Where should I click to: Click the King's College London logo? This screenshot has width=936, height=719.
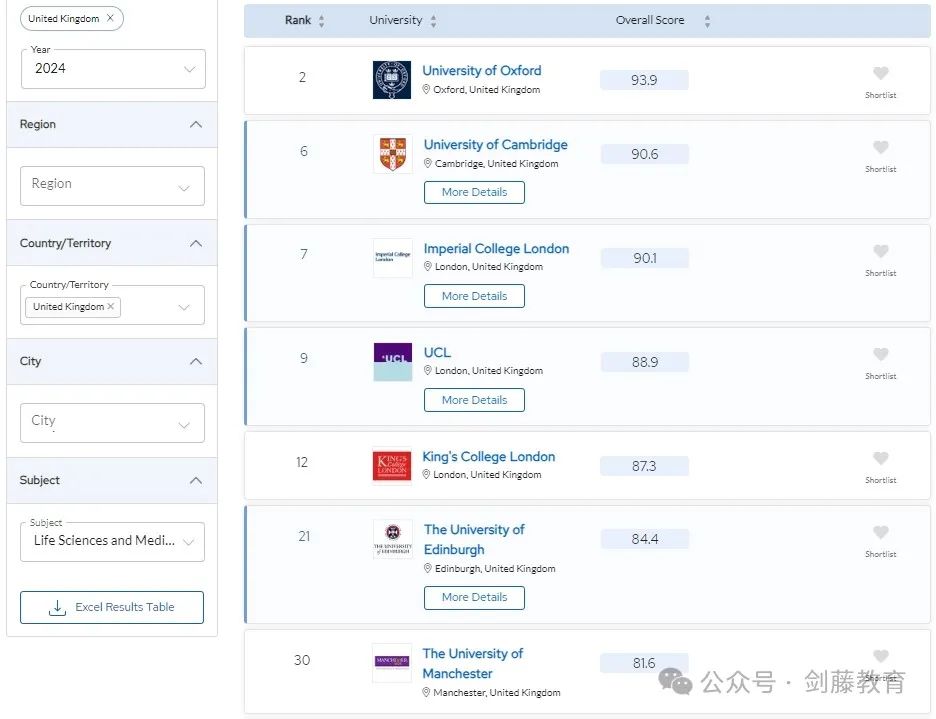coord(392,466)
